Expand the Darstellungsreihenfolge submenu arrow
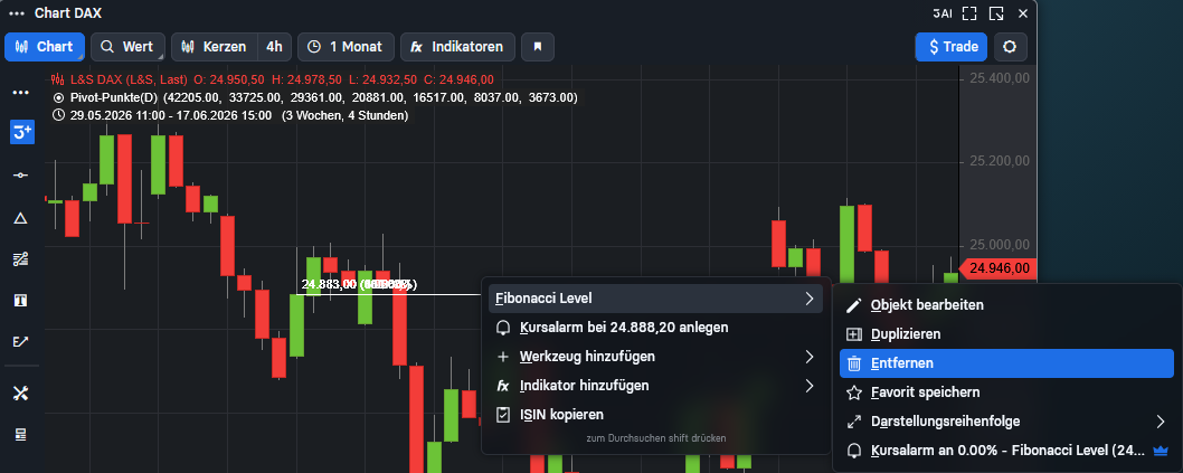 click(1160, 421)
